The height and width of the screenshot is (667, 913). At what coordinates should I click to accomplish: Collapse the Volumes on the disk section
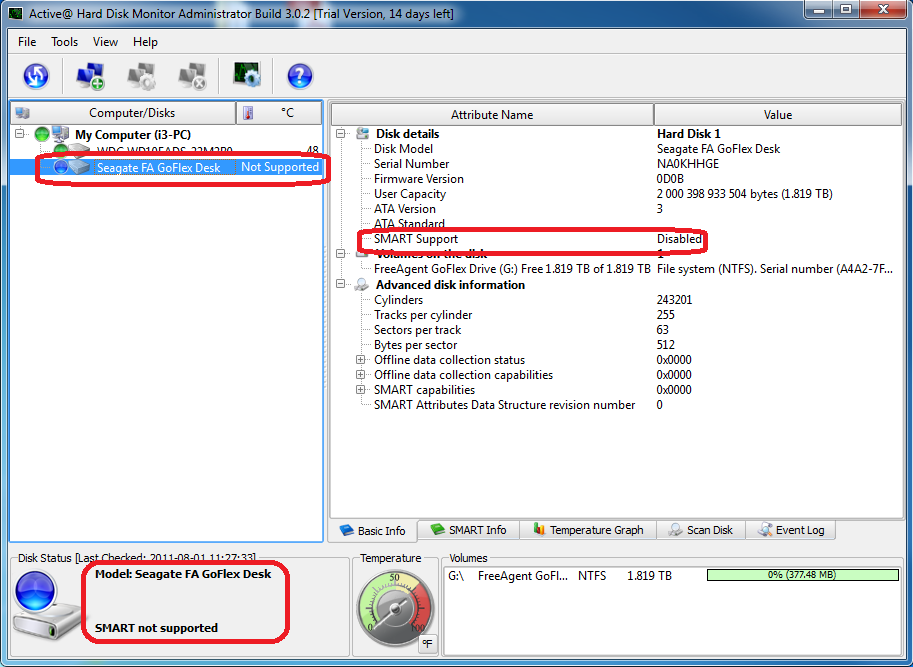coord(341,254)
